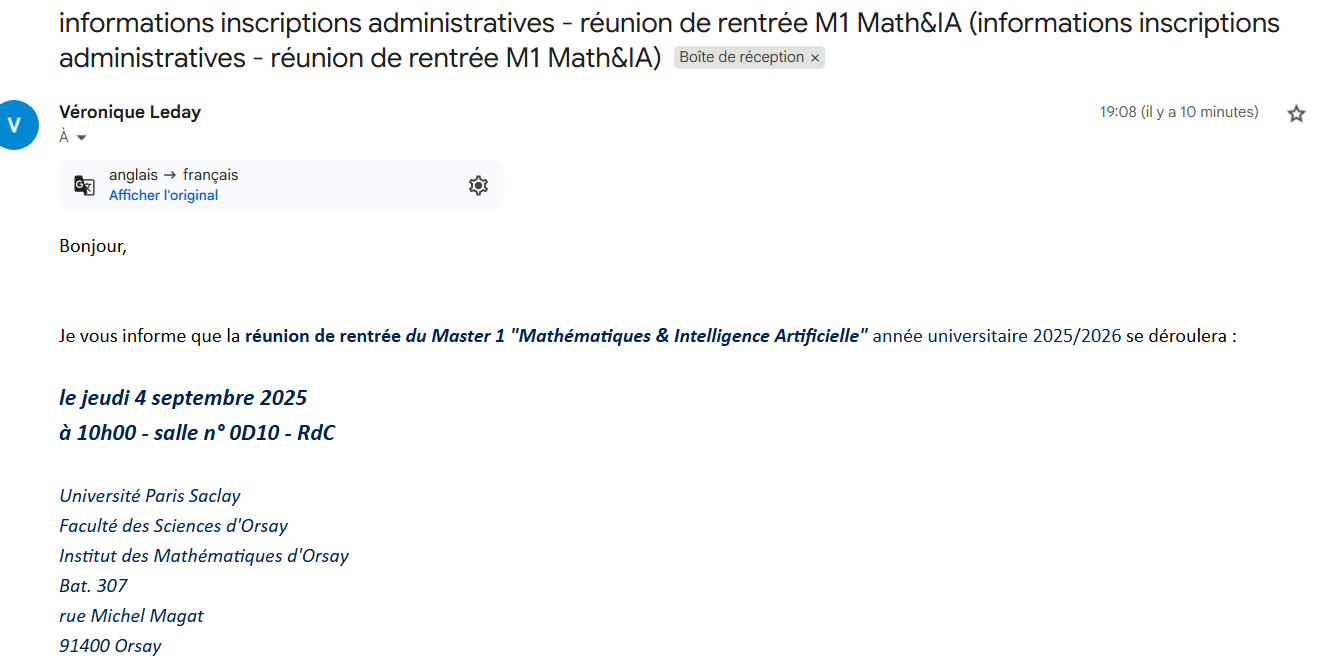Viewport: 1327px width, 671px height.
Task: Click the address line Université Paris Saclay
Action: [150, 496]
